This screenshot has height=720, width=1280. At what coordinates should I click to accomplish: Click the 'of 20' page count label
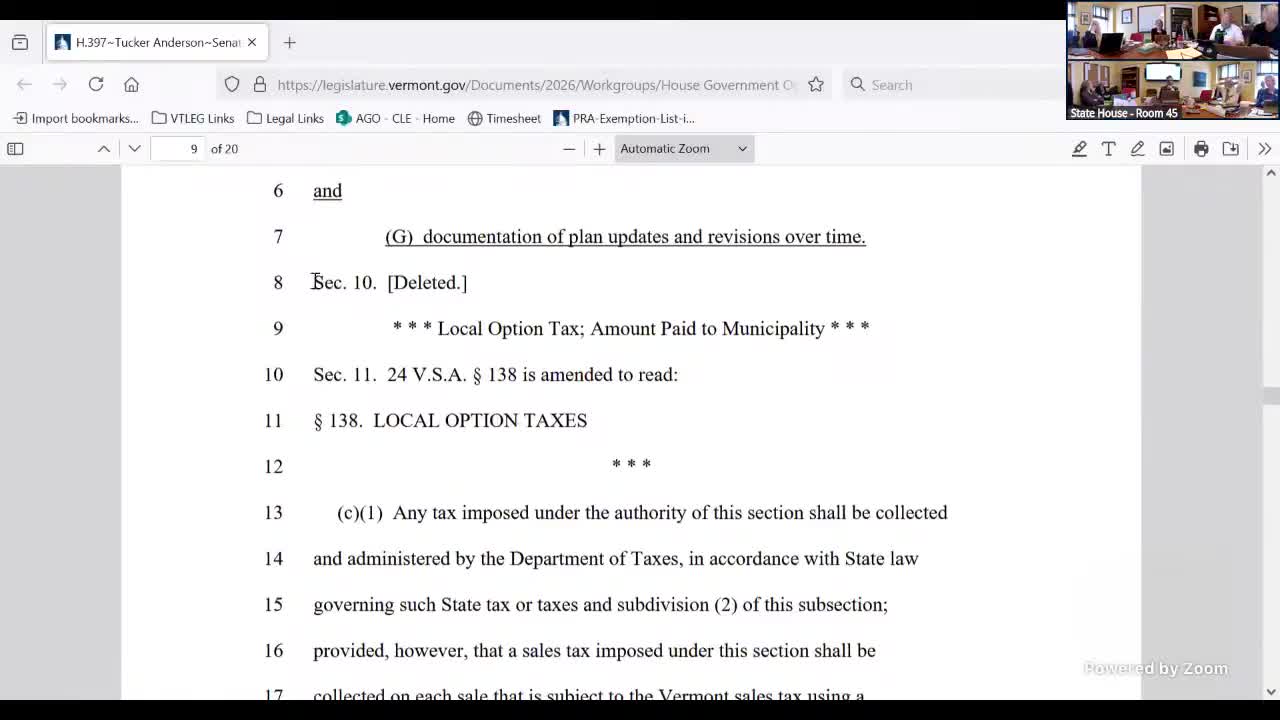pos(224,149)
